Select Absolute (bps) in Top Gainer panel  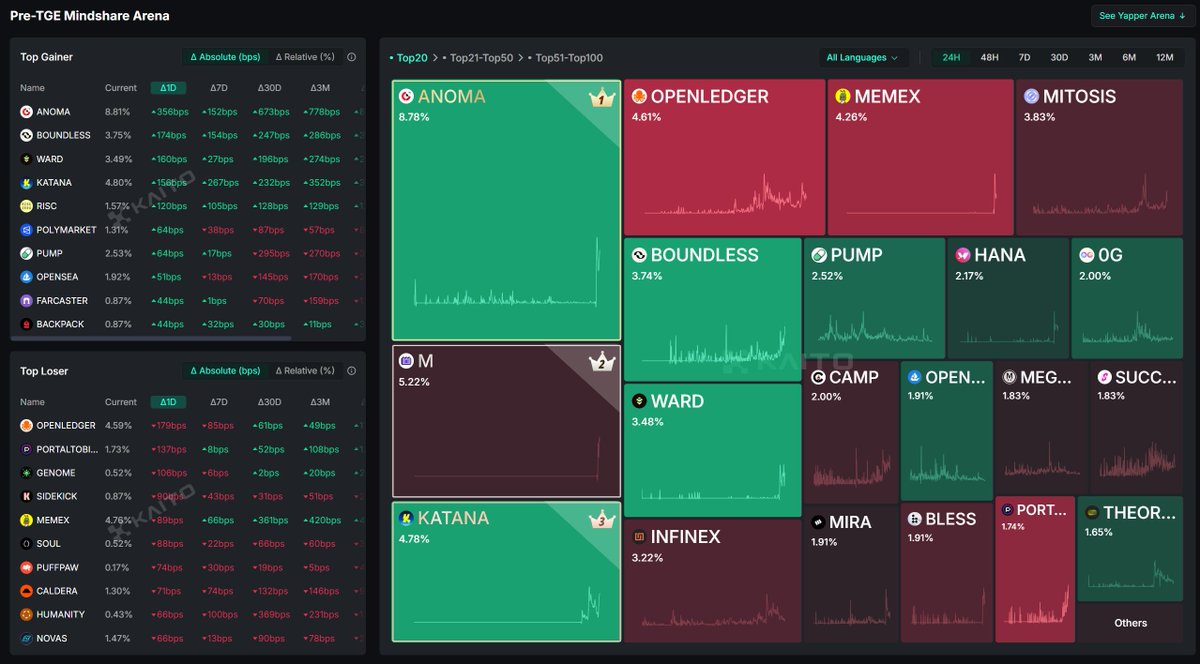(226, 57)
